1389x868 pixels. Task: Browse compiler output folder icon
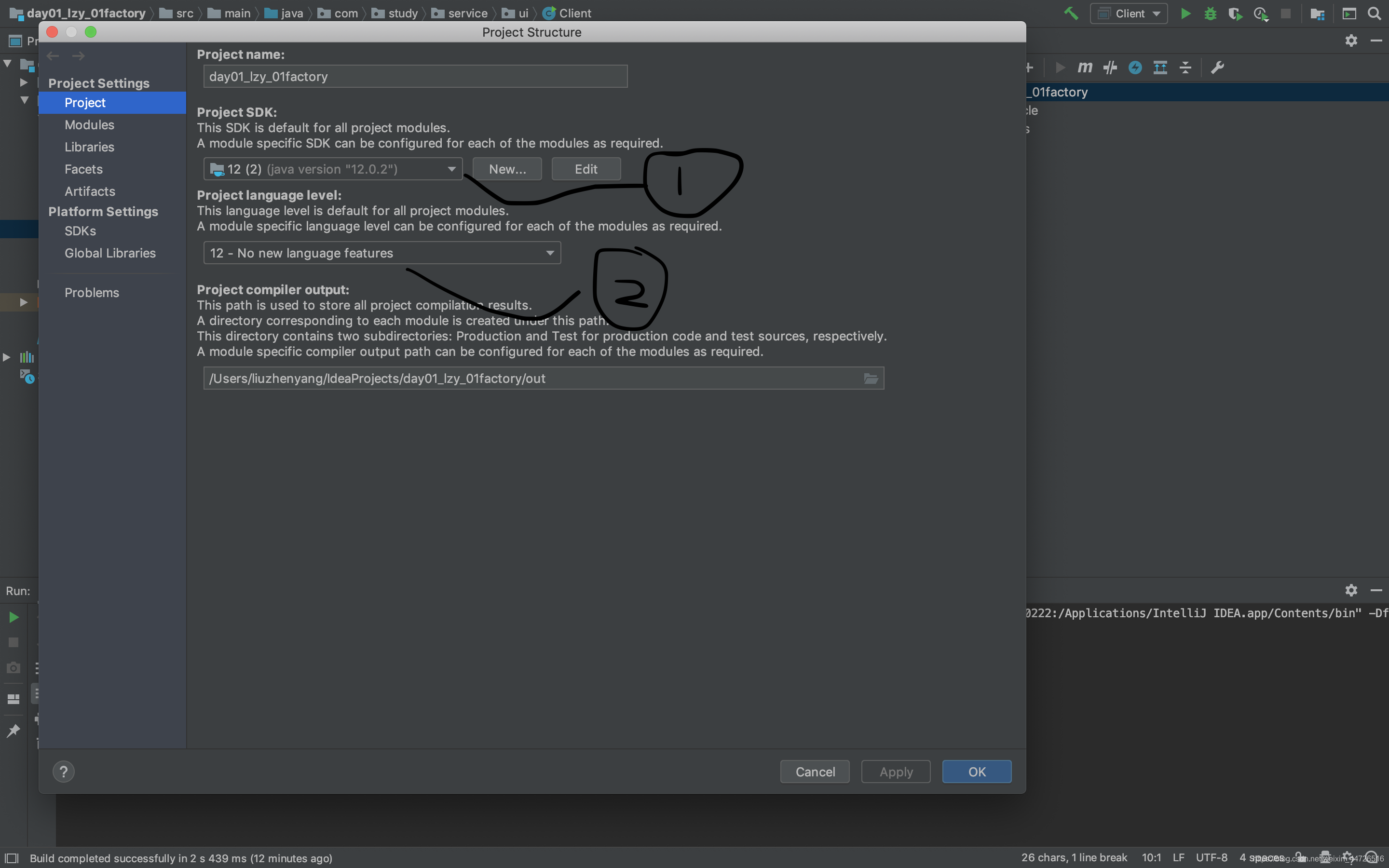pyautogui.click(x=871, y=379)
